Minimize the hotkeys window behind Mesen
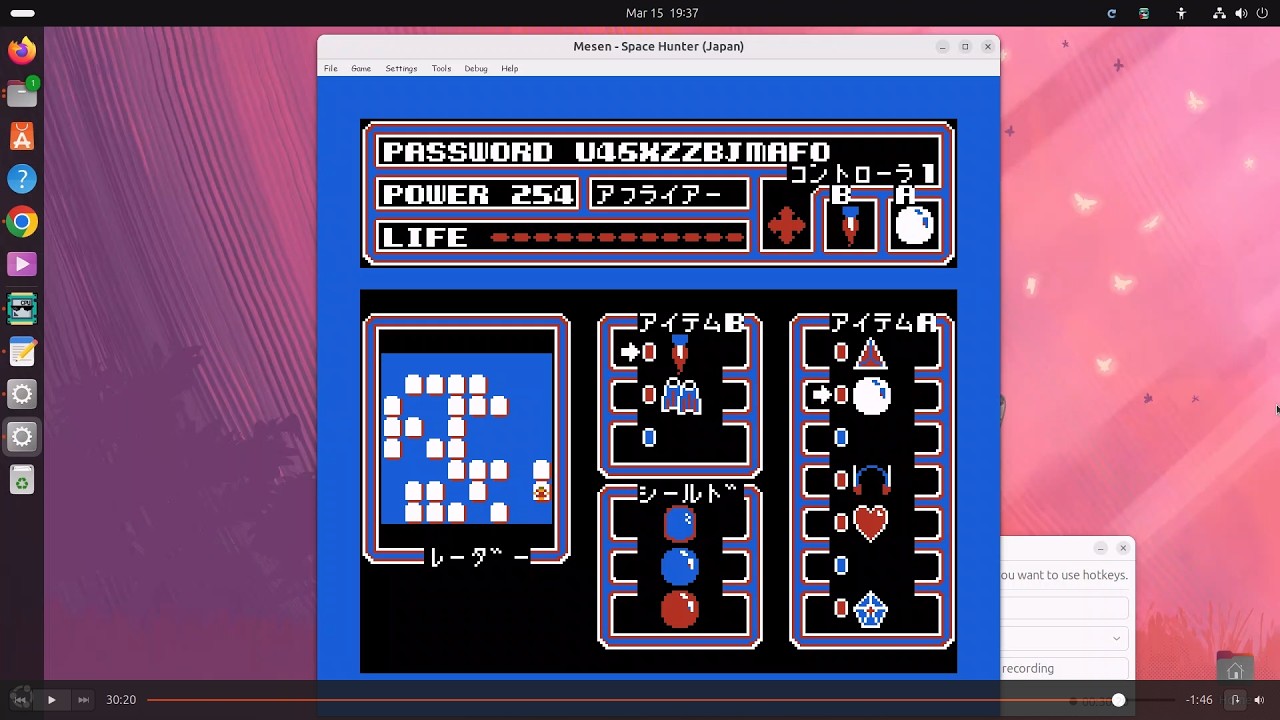Image resolution: width=1280 pixels, height=720 pixels. (1100, 548)
